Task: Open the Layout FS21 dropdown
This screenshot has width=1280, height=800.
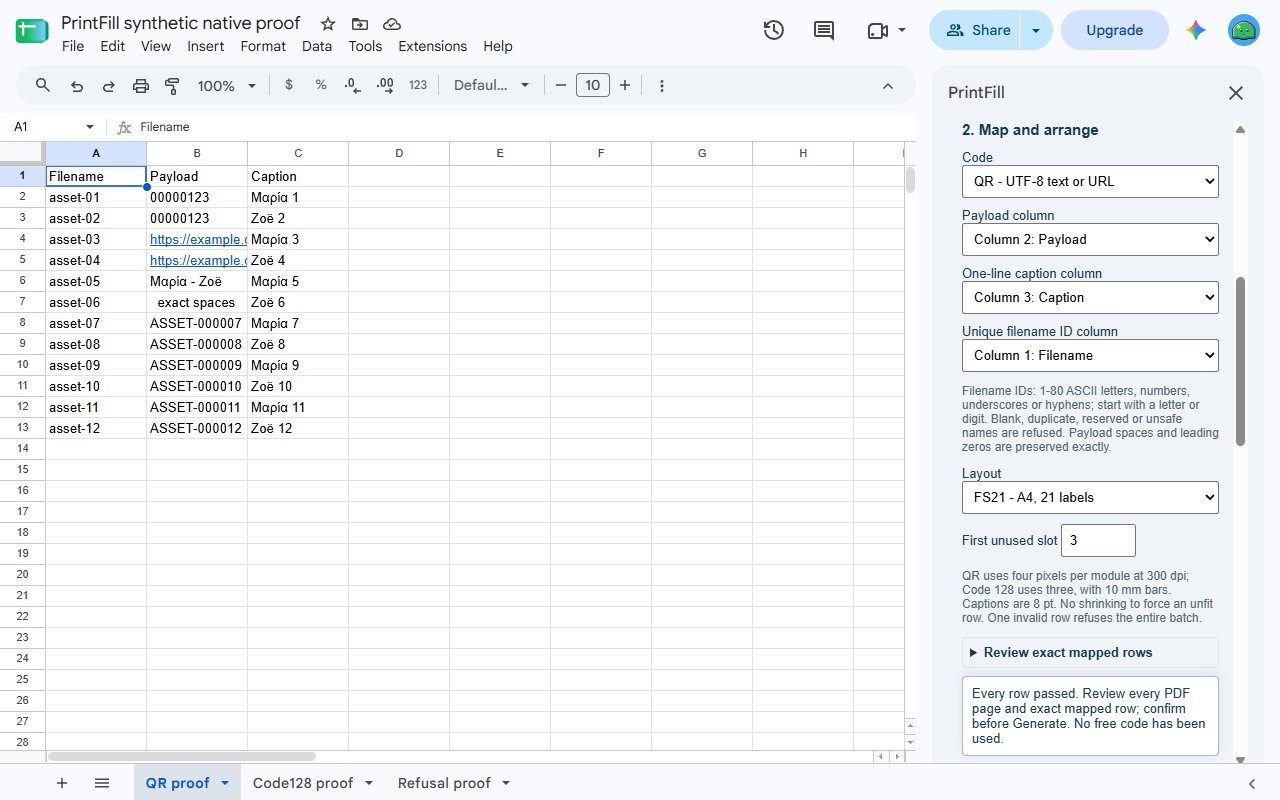Action: tap(1090, 497)
